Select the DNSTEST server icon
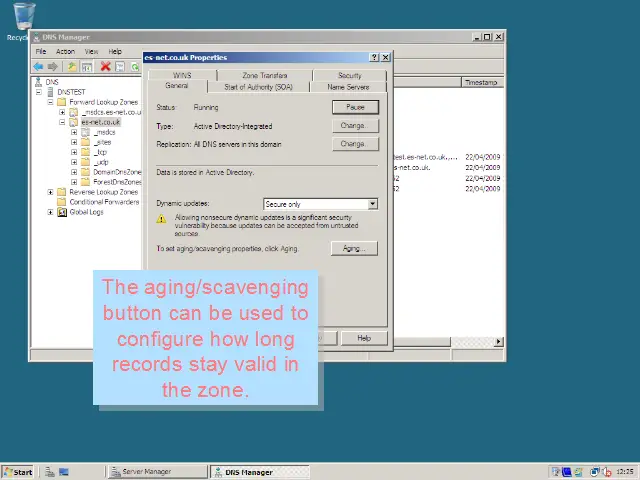The image size is (640, 480). point(50,92)
